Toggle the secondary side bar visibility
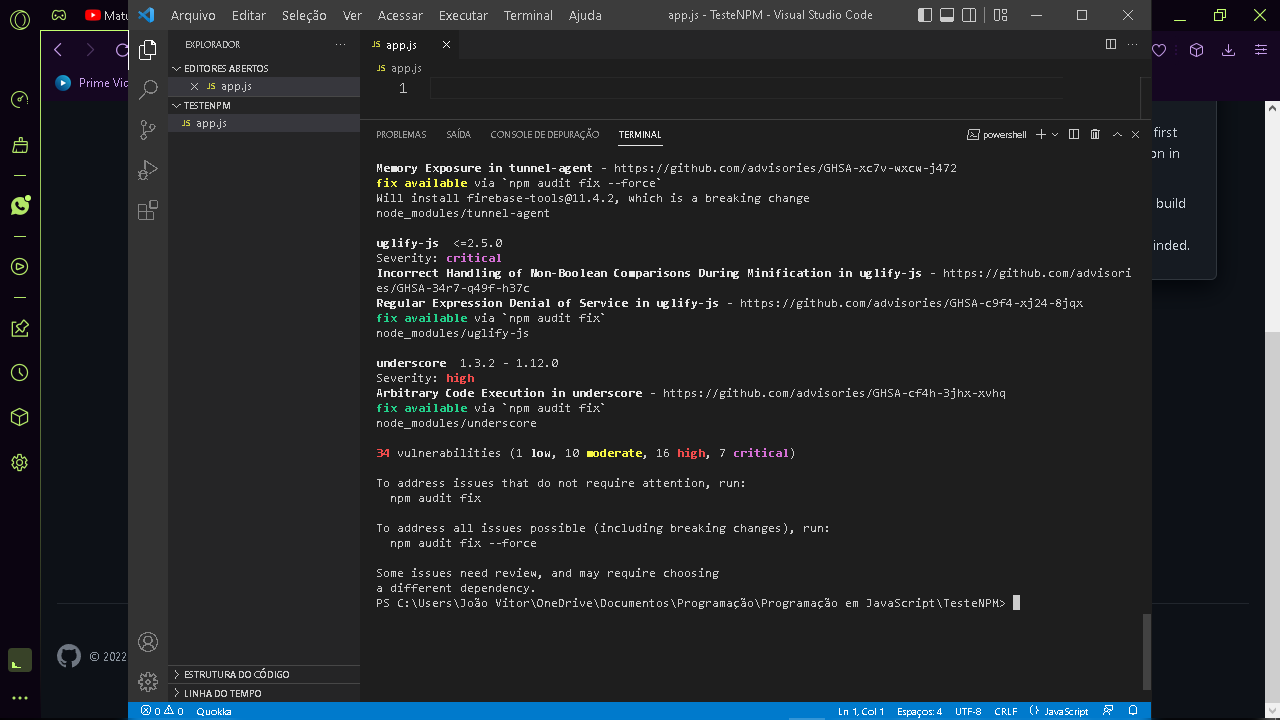Image resolution: width=1280 pixels, height=720 pixels. pyautogui.click(x=969, y=15)
